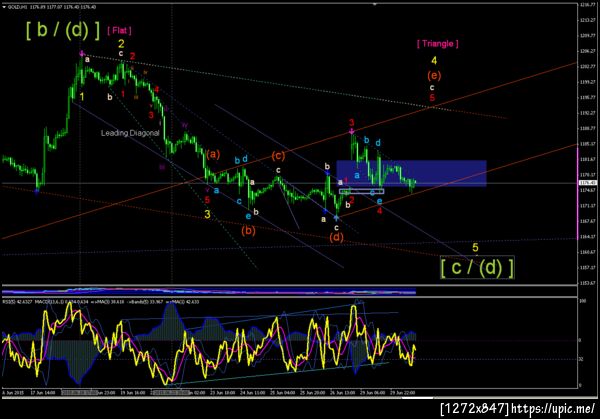Screen dimensions: 600x419
Task: Select the pink '[ Triangle ]' annotation
Action: click(437, 43)
